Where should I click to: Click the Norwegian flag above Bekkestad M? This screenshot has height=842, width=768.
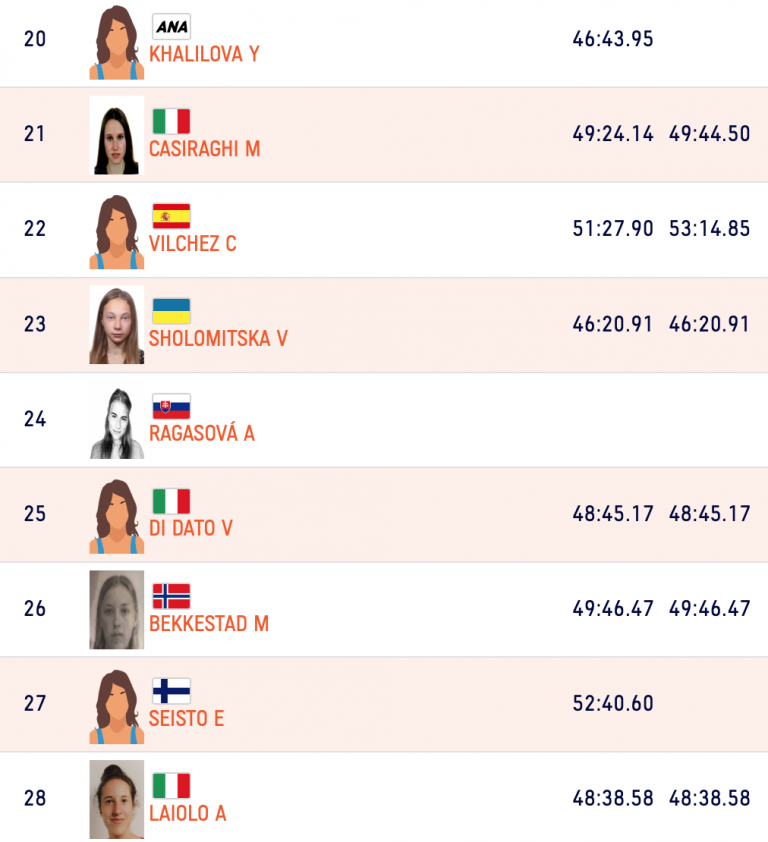pos(171,596)
